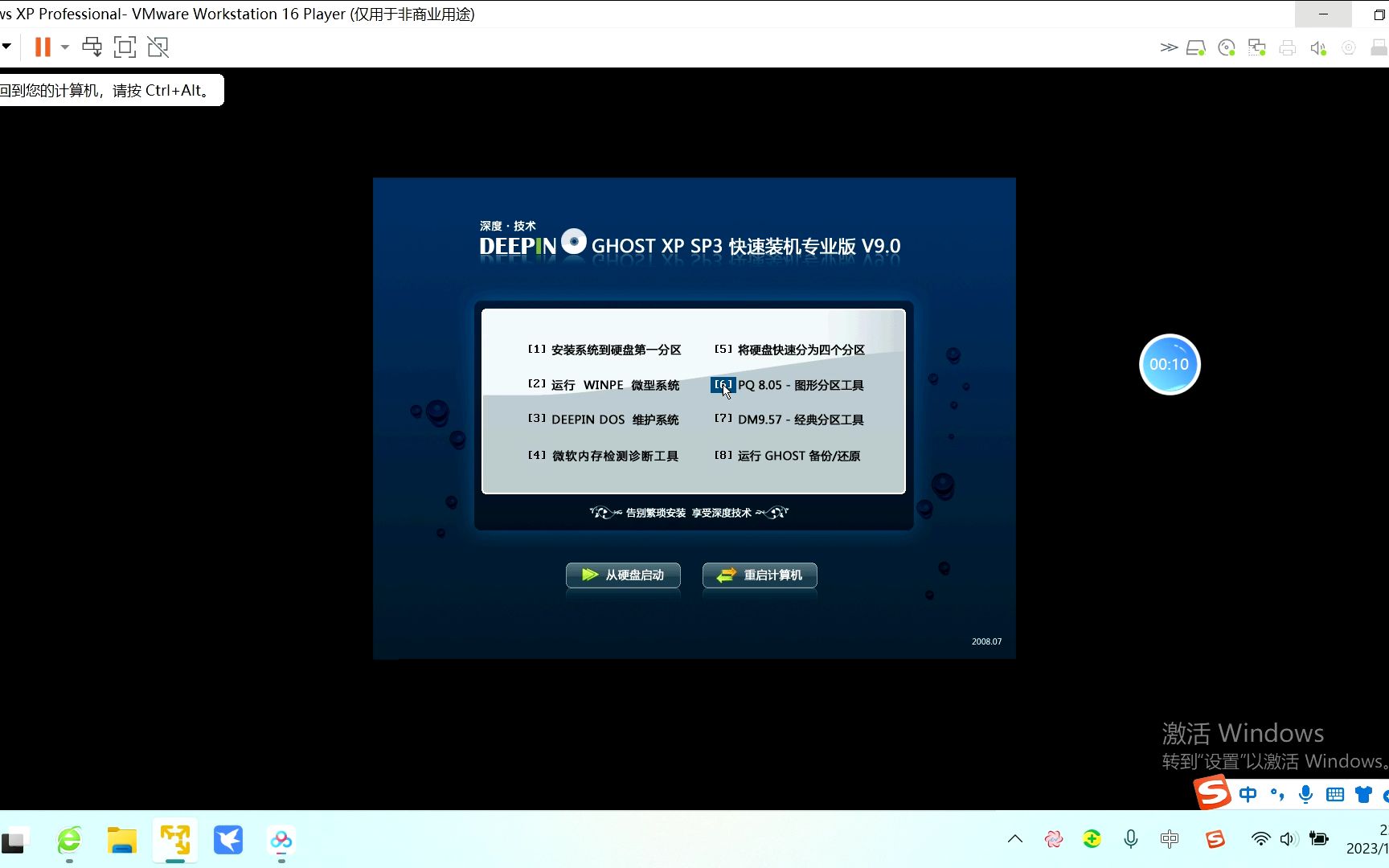Select option 5 split disk into four partitions

(x=790, y=350)
